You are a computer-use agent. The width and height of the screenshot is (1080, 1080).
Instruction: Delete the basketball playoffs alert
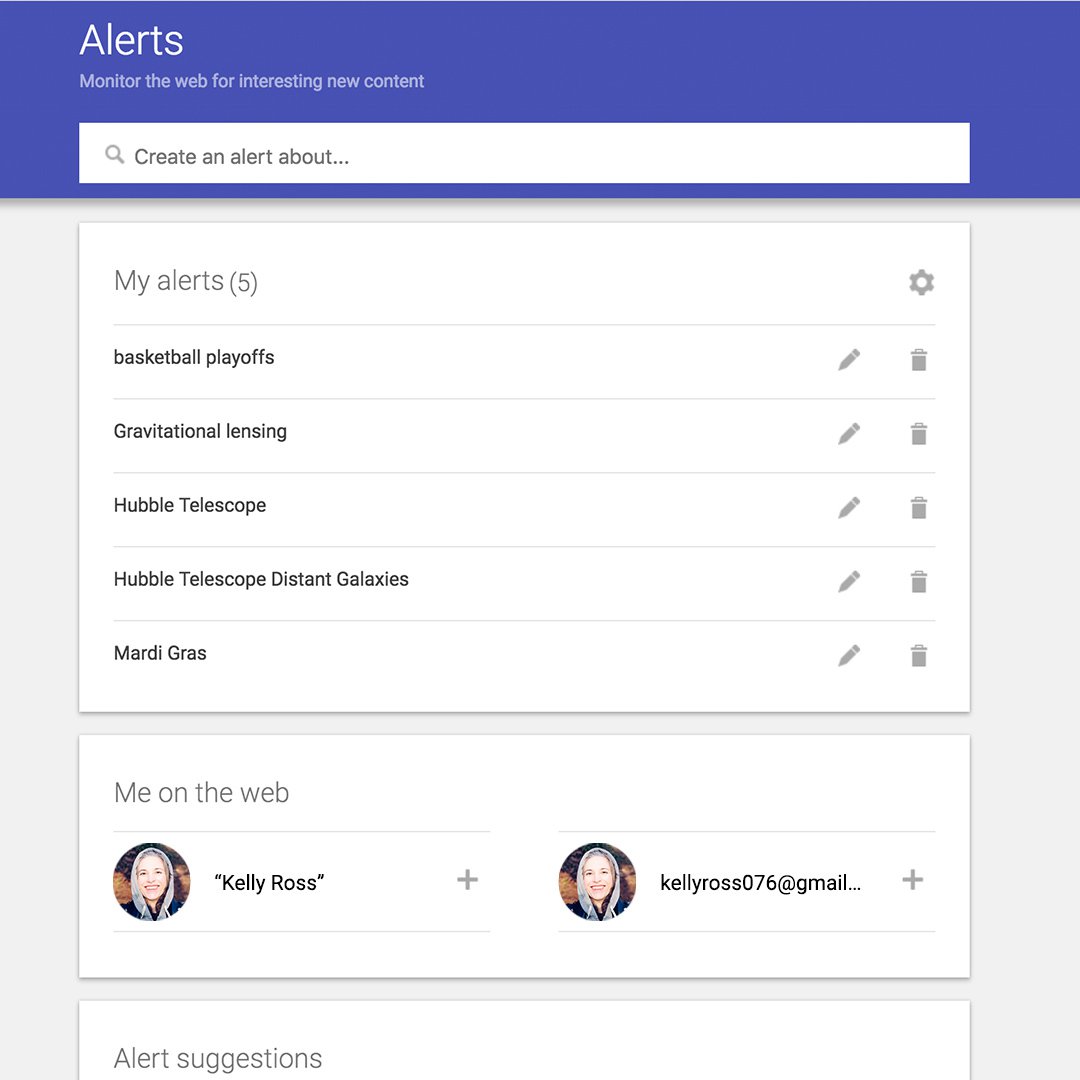coord(918,359)
